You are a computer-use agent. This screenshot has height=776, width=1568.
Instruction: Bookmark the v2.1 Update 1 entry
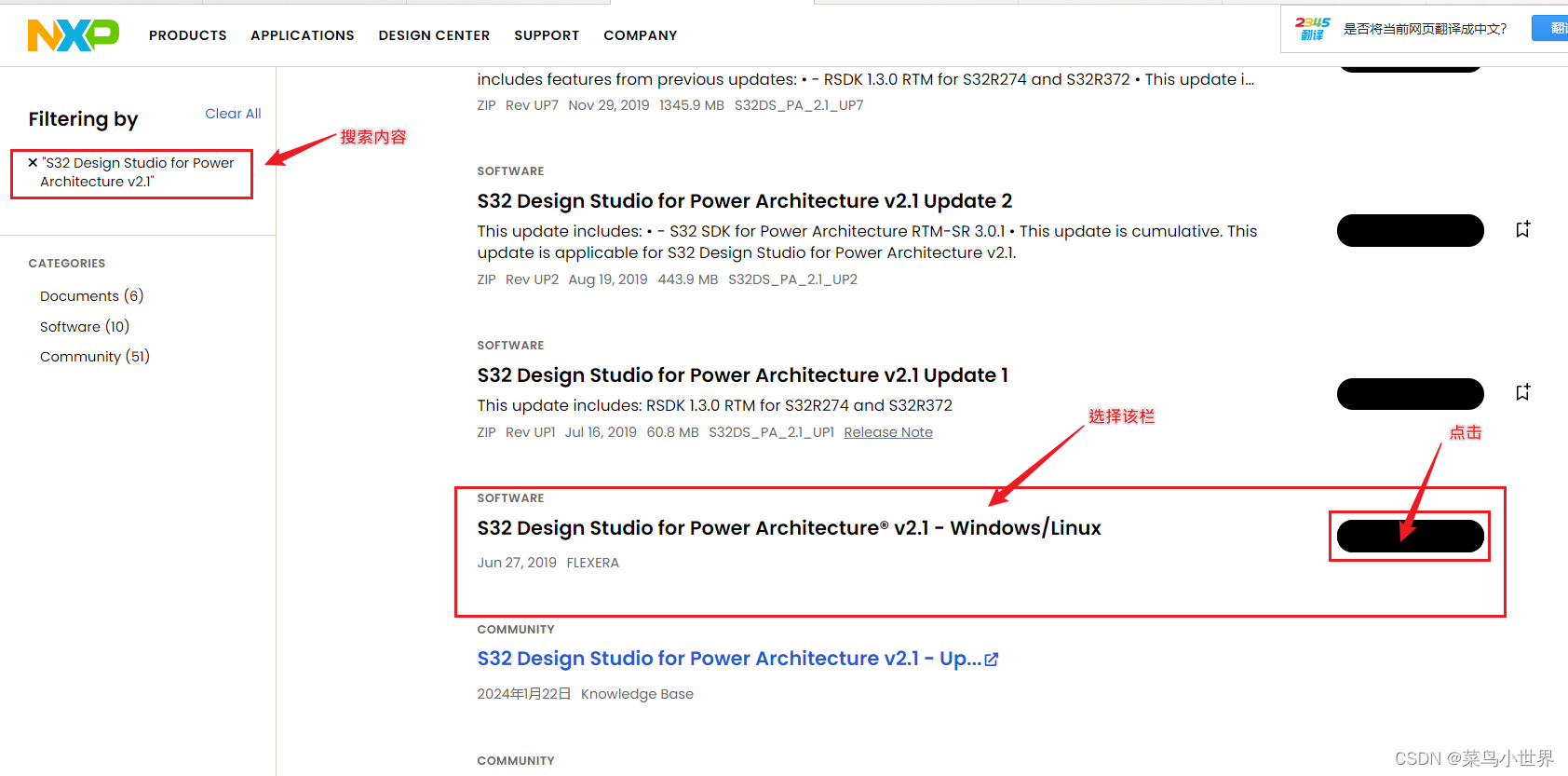pyautogui.click(x=1522, y=392)
